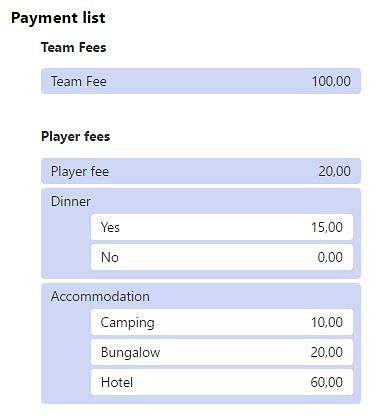This screenshot has width=378, height=418.
Task: Select the Bungalow accommodation option
Action: tap(222, 352)
